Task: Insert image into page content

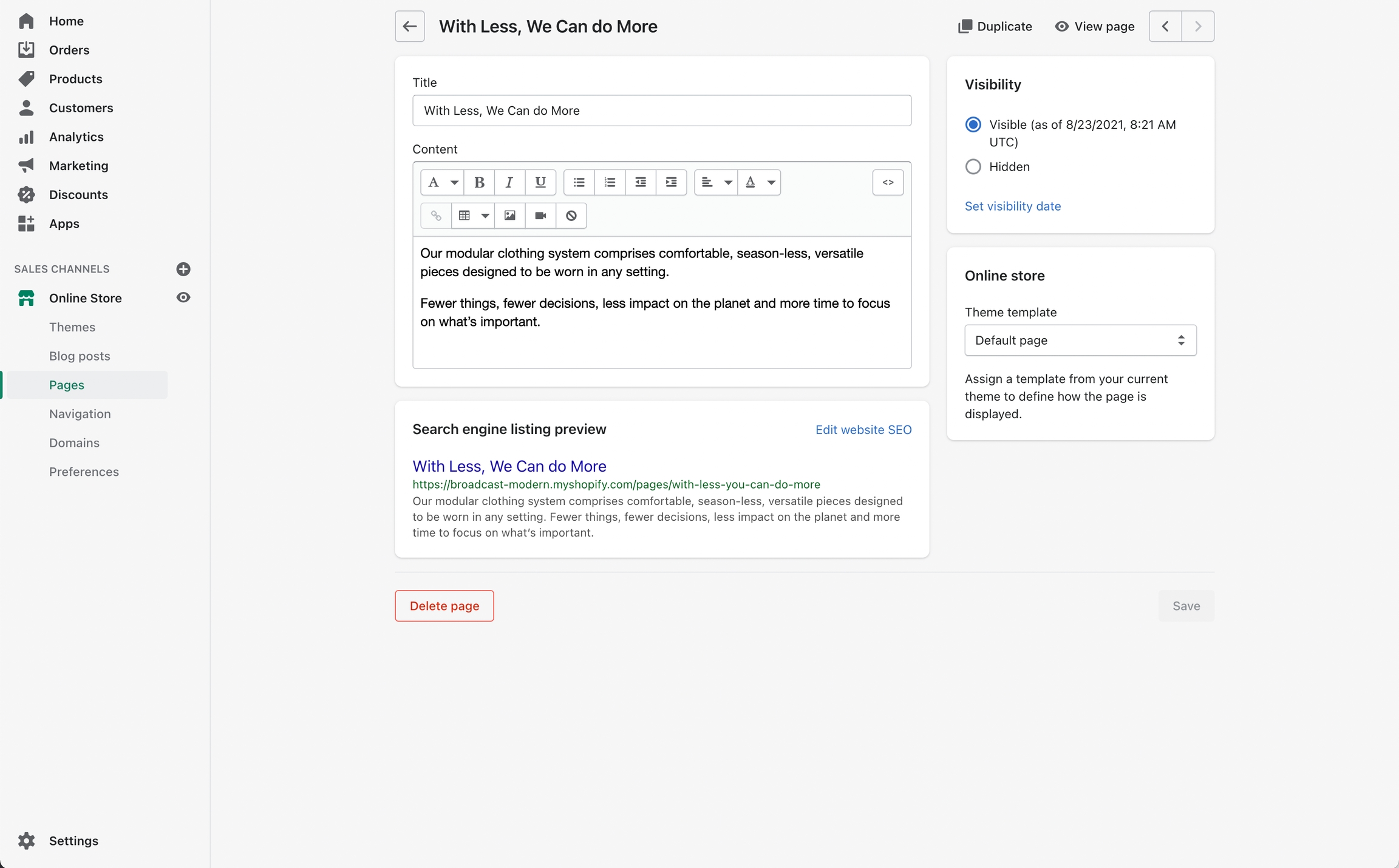Action: click(510, 215)
